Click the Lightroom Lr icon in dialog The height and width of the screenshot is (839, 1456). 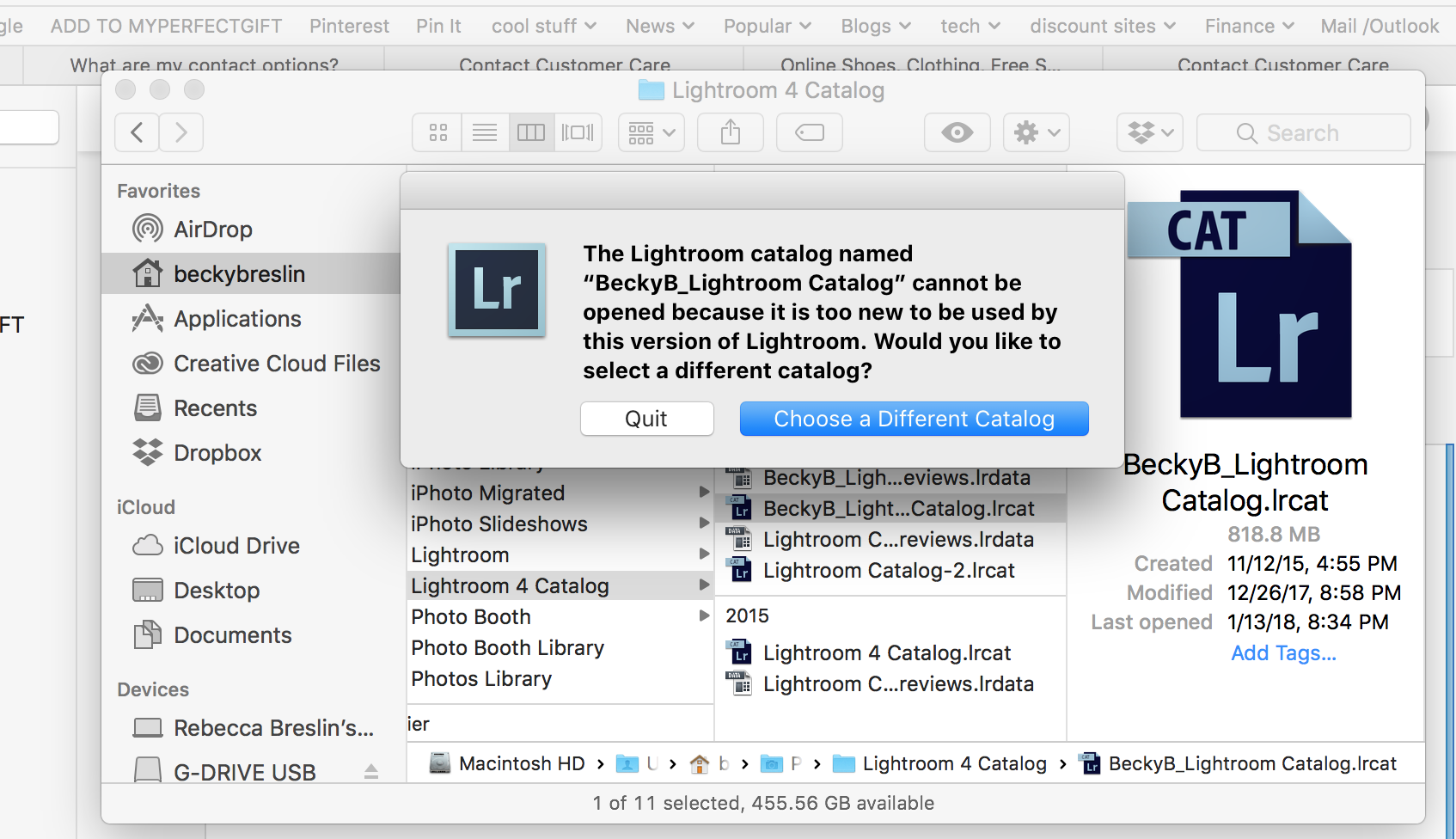497,290
